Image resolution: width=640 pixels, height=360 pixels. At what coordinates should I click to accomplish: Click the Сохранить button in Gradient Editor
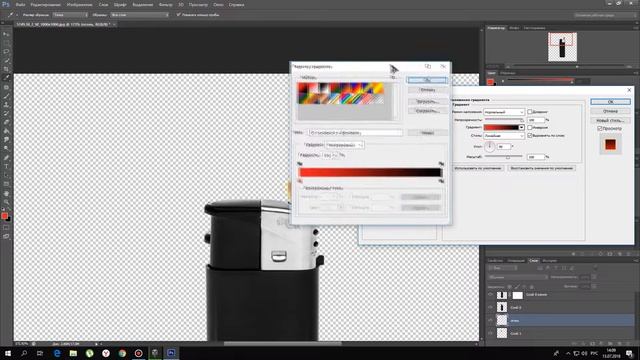click(427, 111)
